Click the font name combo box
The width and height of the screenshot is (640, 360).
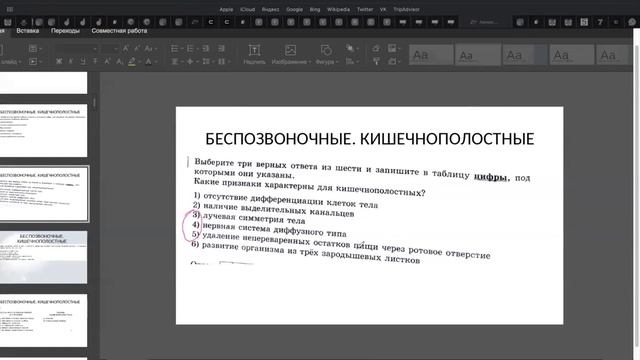click(76, 49)
